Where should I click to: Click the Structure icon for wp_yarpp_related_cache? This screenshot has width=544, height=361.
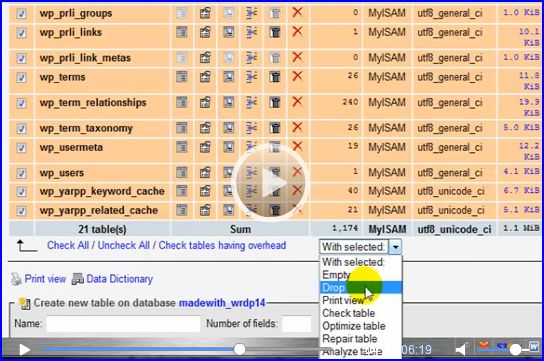(205, 210)
